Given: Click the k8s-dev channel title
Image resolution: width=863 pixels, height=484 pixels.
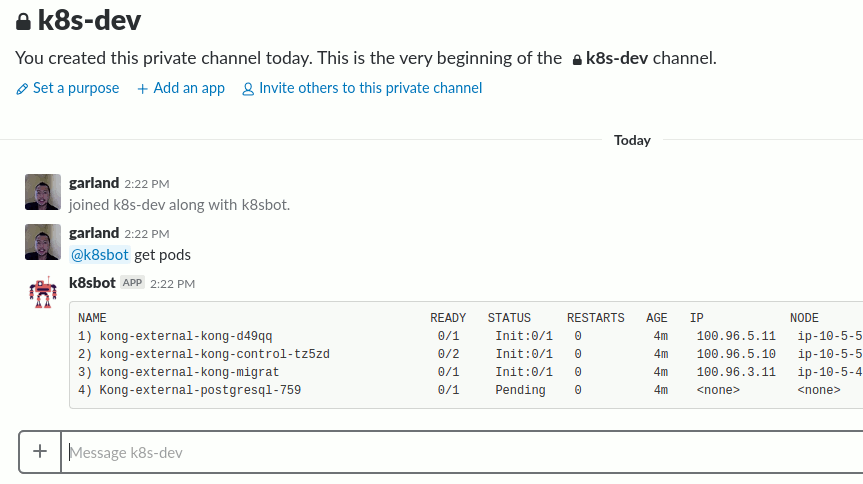Looking at the screenshot, I should pyautogui.click(x=89, y=20).
